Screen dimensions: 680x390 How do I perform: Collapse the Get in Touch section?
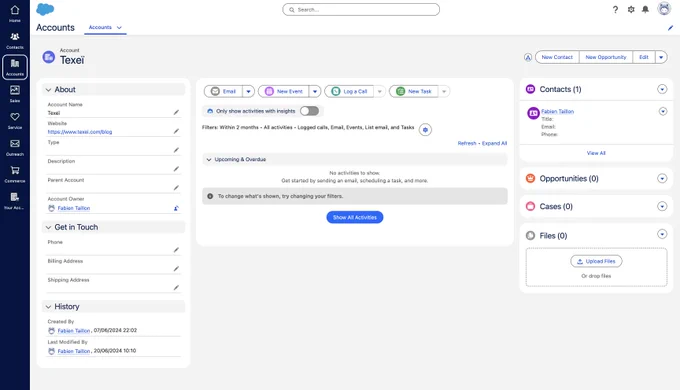[x=49, y=227]
